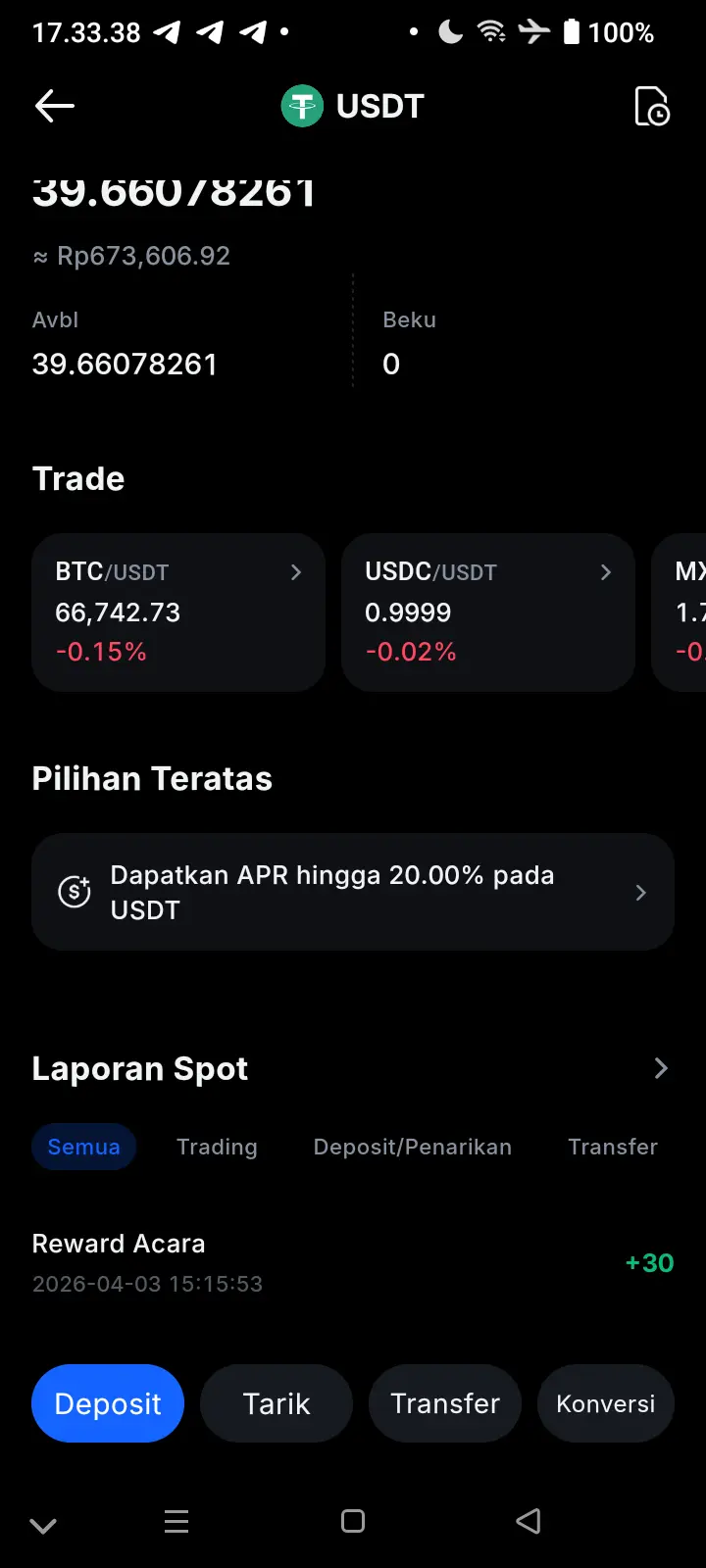Screen dimensions: 706x1568
Task: Tap the Konversi button
Action: coord(606,1403)
